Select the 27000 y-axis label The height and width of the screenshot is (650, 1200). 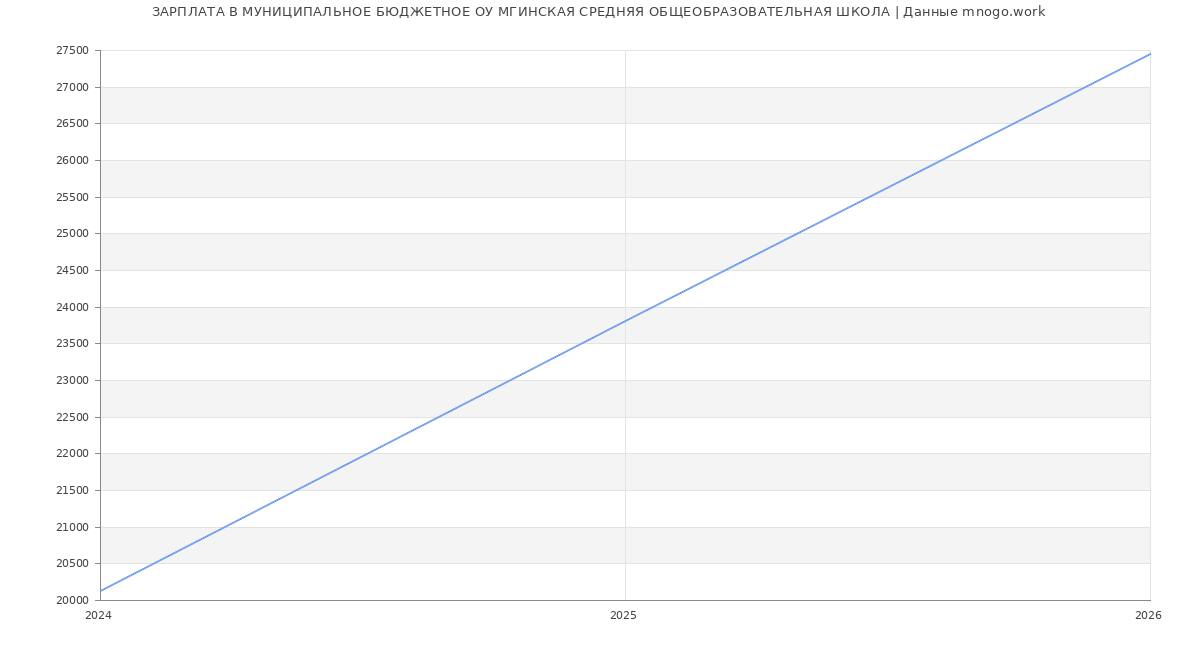click(x=72, y=87)
